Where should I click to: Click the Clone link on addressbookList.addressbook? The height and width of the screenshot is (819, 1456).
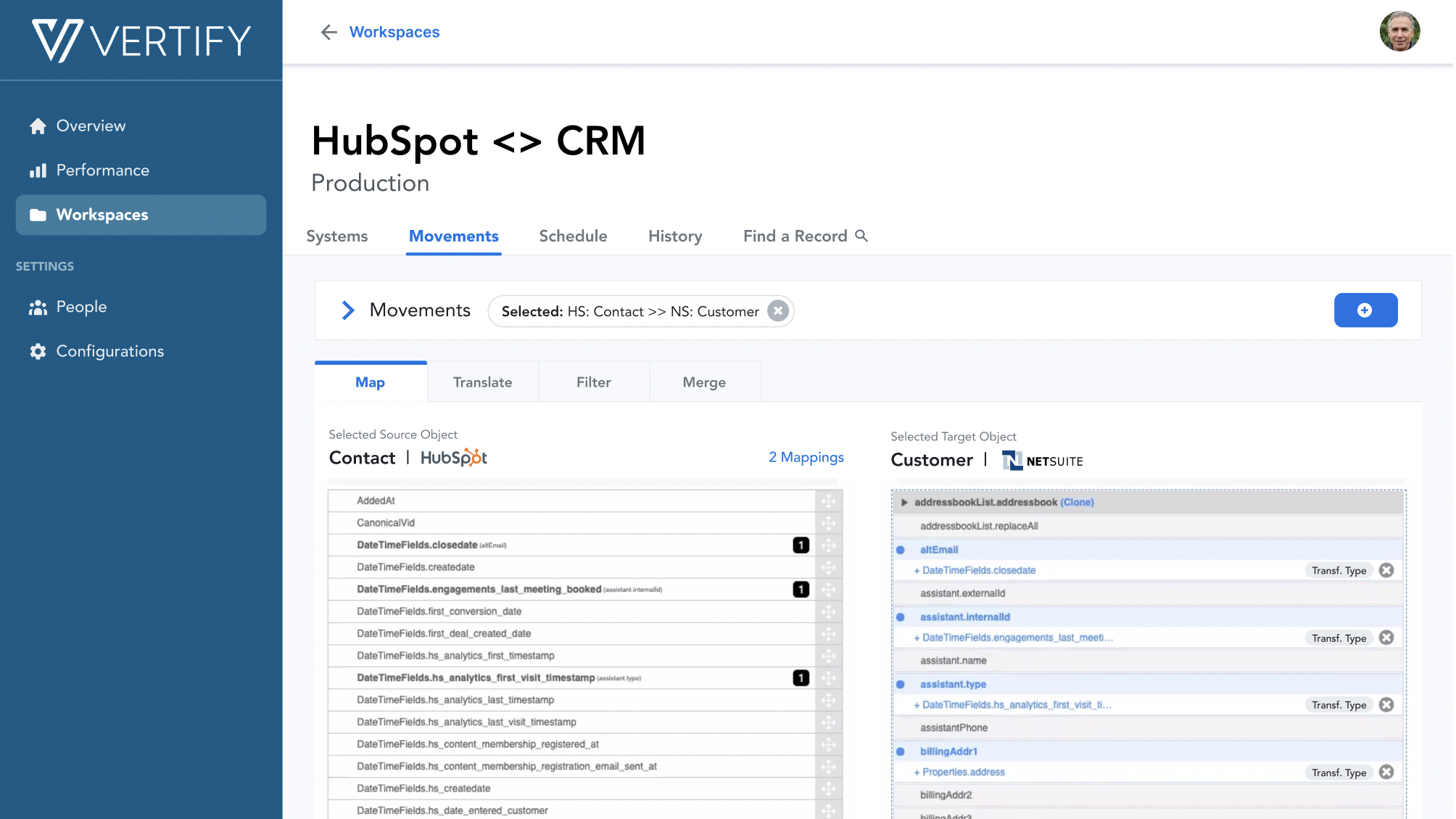1077,501
